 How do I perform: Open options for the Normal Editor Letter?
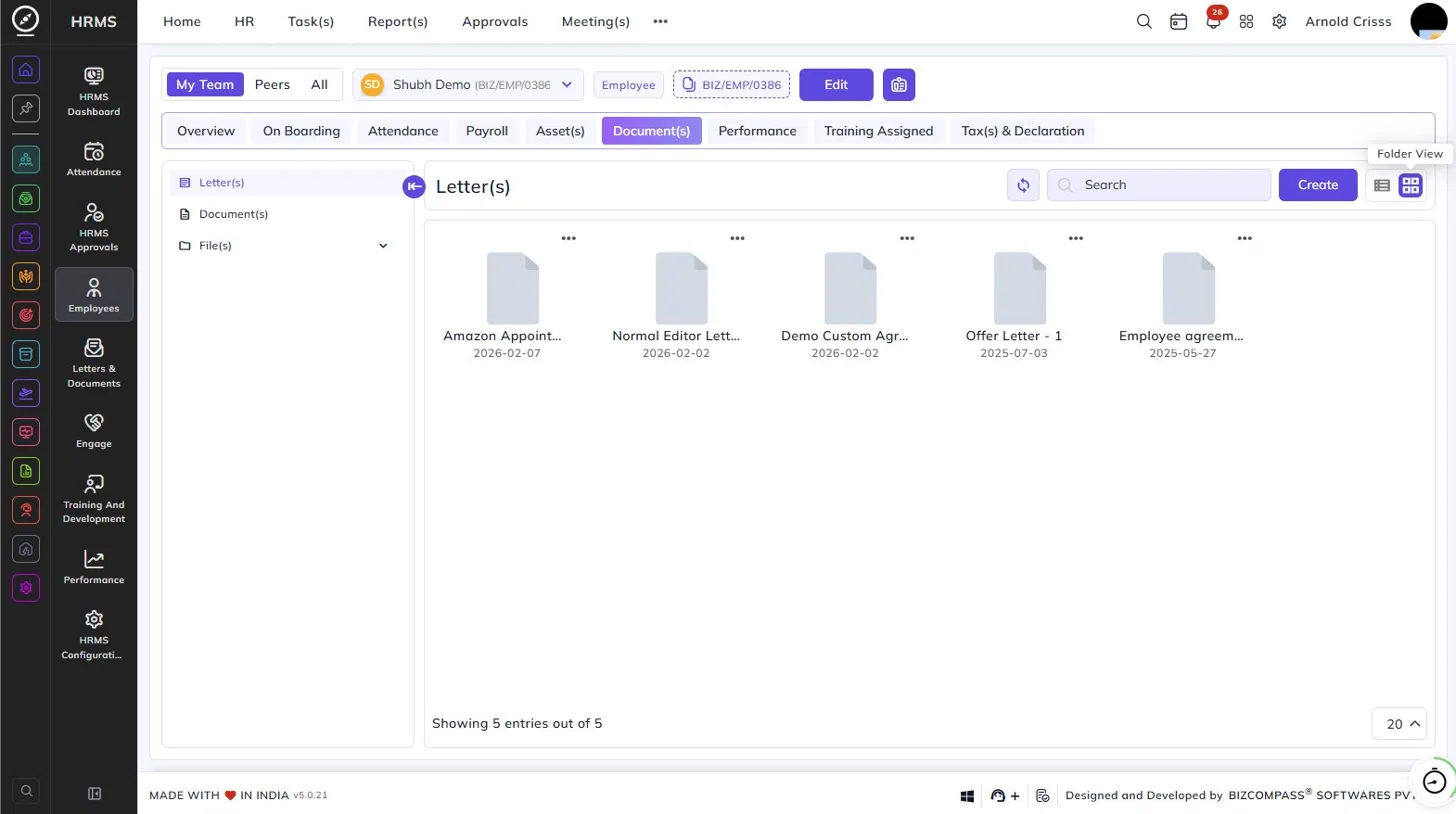737,238
